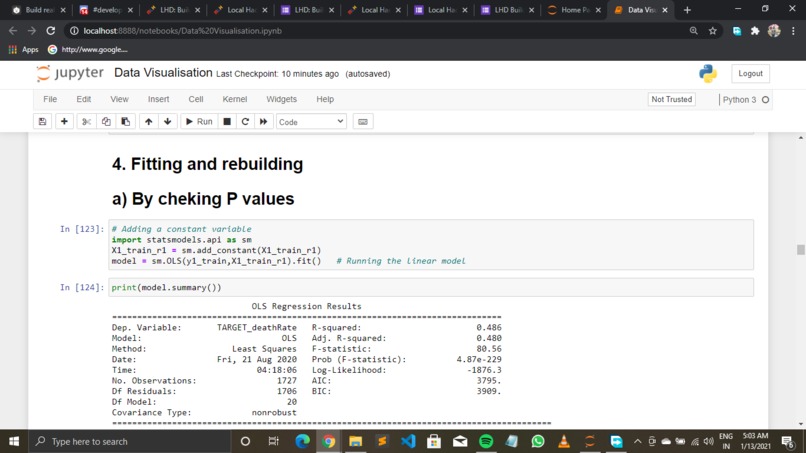Open Visual Studio Code from taskbar
806x453 pixels.
(x=408, y=441)
